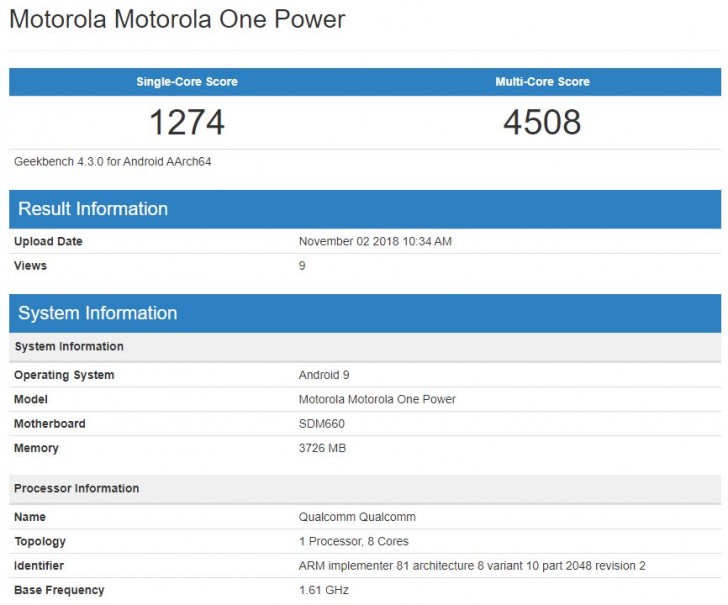Click the SDM660 motherboard value

(x=322, y=424)
